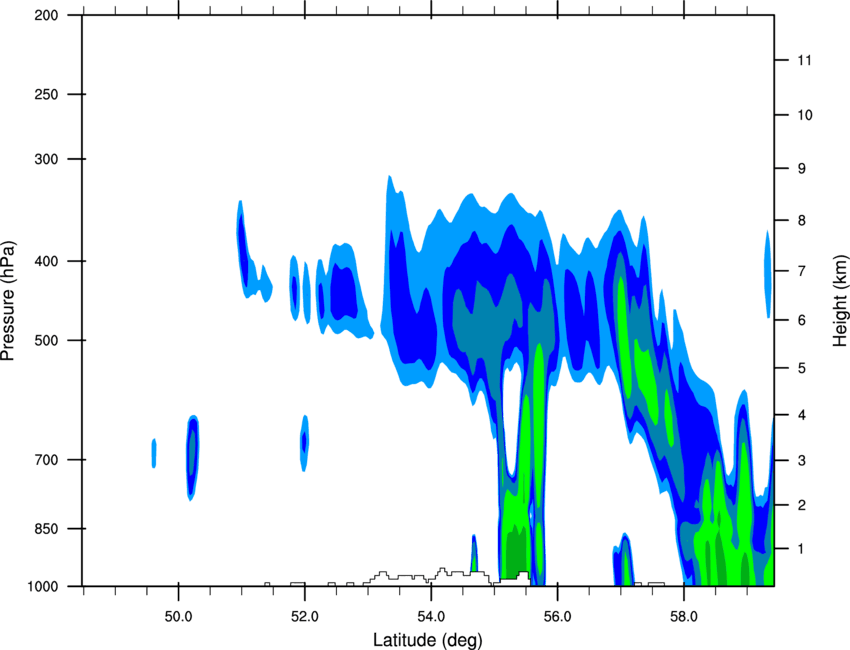Click the 3 km height label
Image resolution: width=850 pixels, height=650 pixels.
(802, 461)
